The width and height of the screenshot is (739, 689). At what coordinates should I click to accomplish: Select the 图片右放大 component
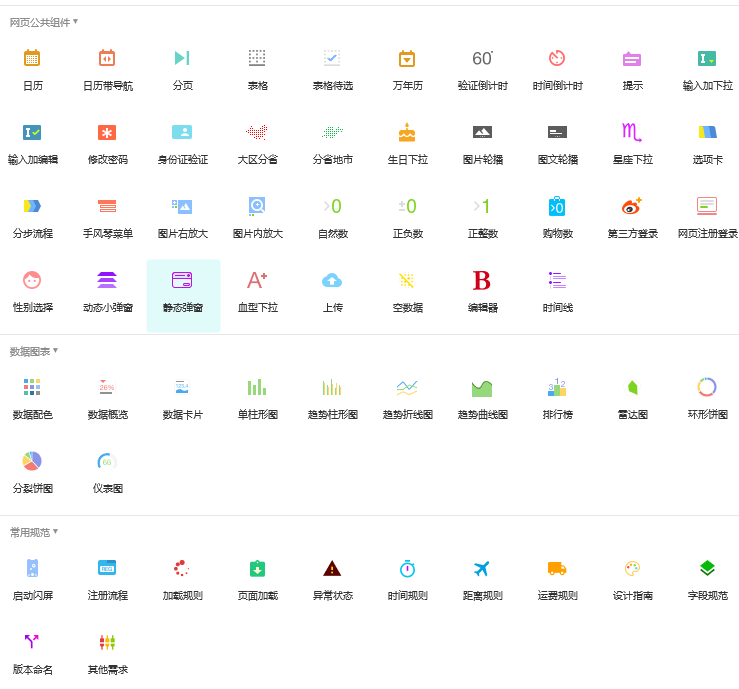[182, 206]
